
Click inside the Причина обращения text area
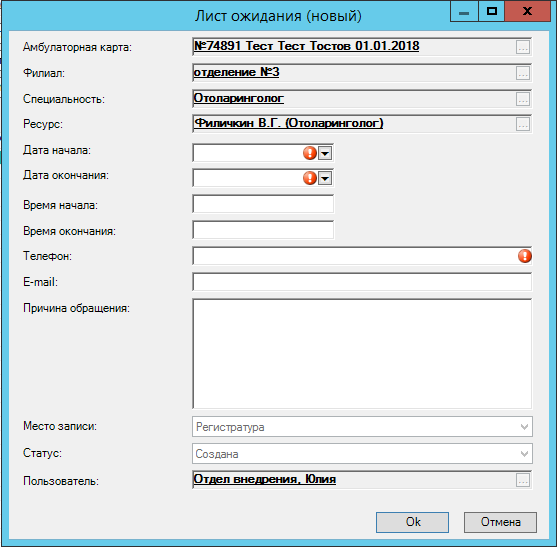point(362,354)
